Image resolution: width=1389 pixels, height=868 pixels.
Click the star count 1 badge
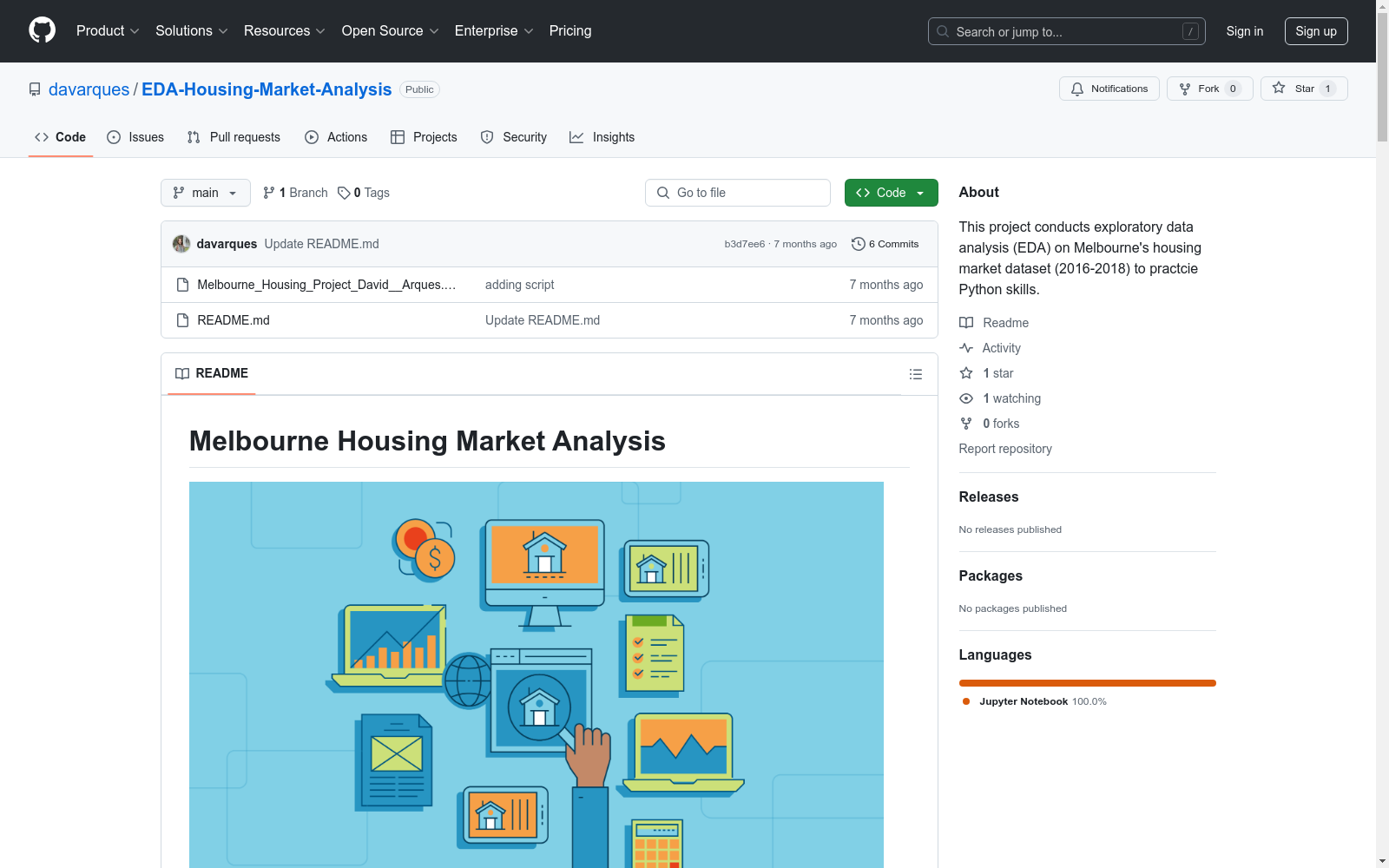coord(1327,89)
